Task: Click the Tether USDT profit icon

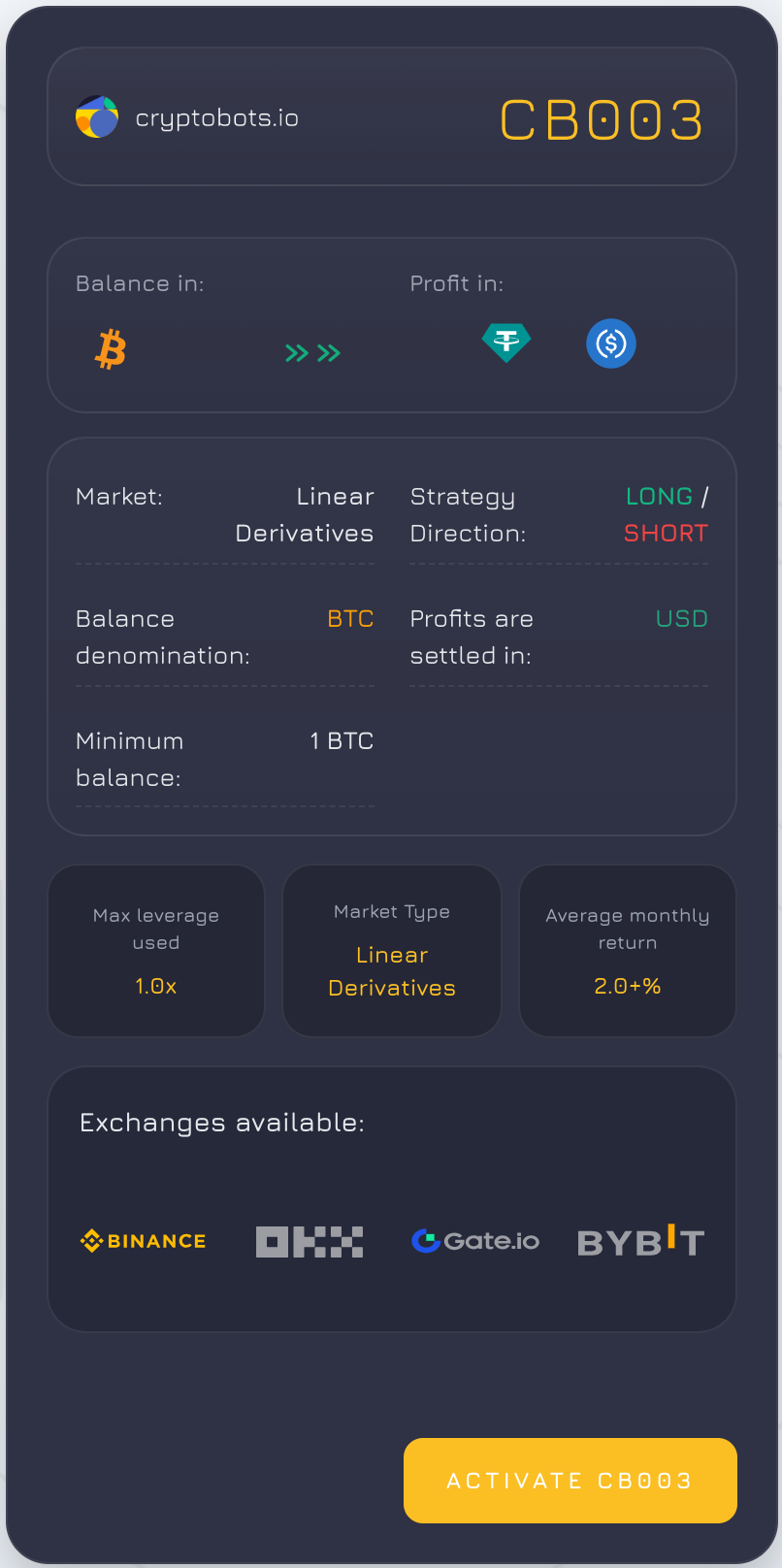Action: pos(506,343)
